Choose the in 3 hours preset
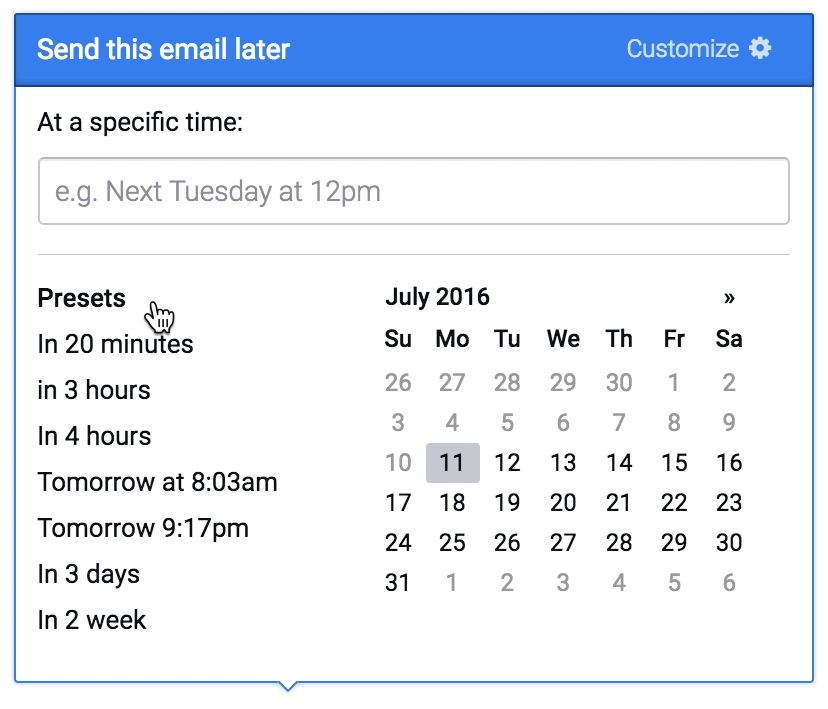Screen dimensions: 828x709 (x=94, y=390)
